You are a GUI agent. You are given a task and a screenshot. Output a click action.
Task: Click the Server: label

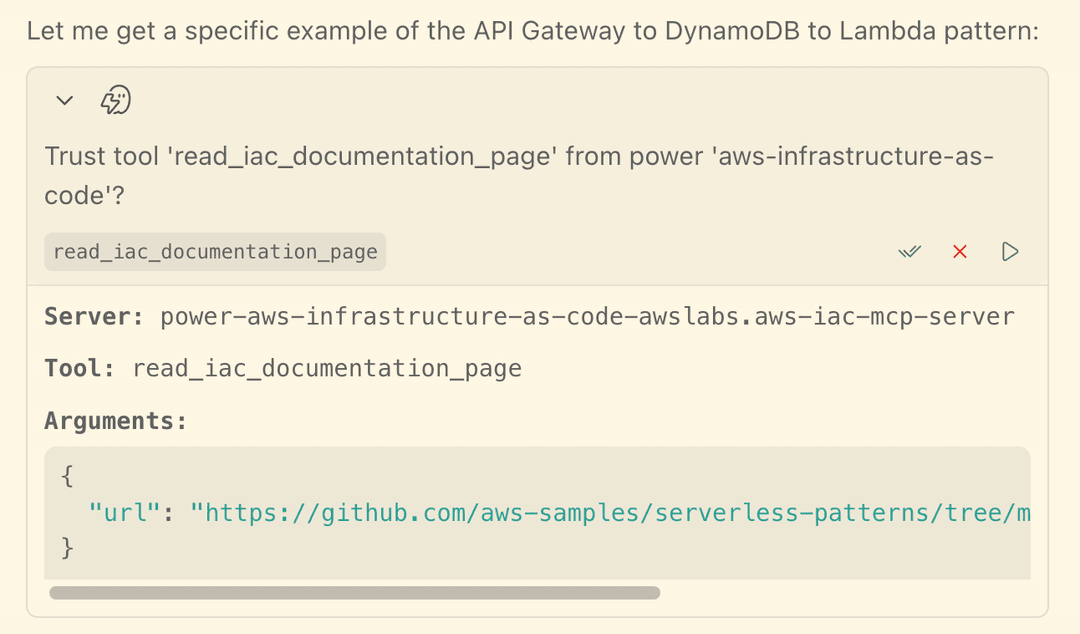[94, 316]
